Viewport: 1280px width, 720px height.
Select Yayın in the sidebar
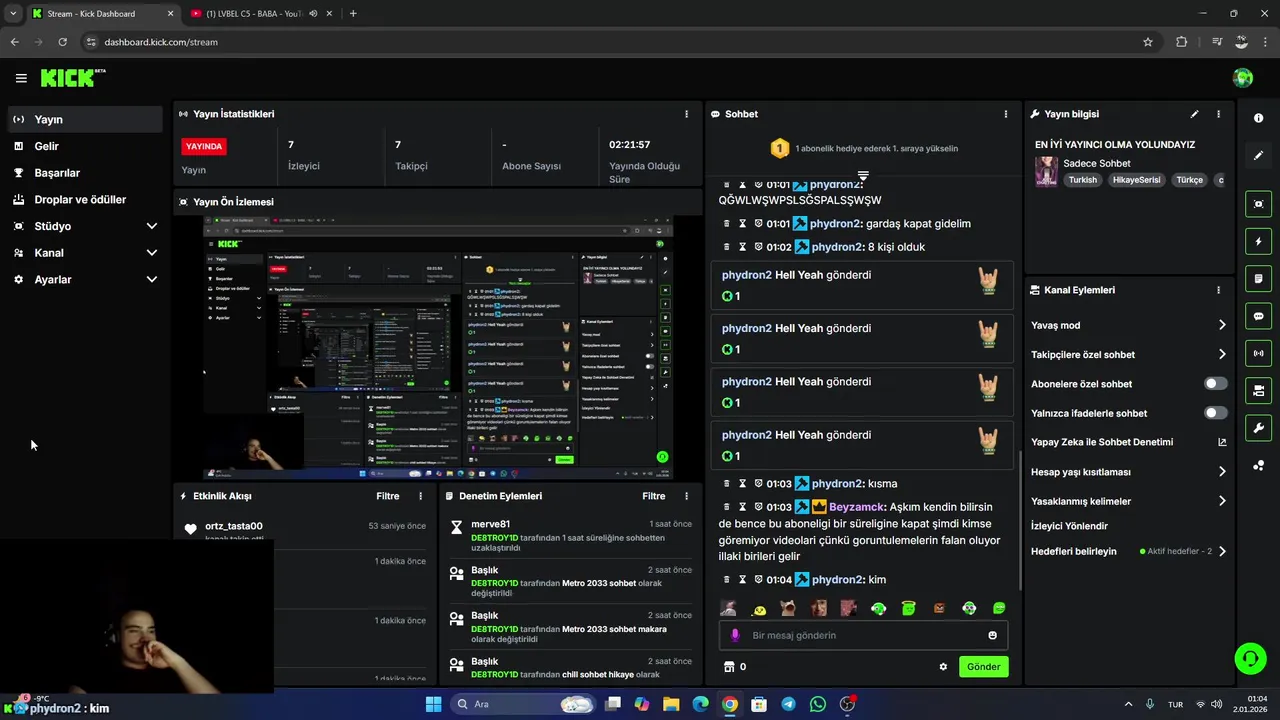click(x=85, y=119)
